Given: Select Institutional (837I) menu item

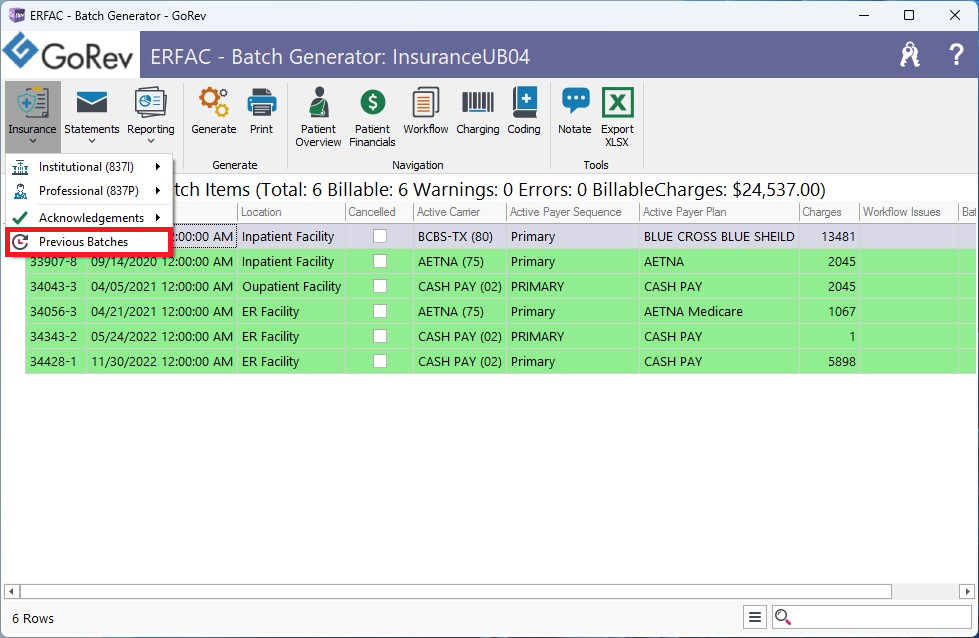Looking at the screenshot, I should click(89, 167).
